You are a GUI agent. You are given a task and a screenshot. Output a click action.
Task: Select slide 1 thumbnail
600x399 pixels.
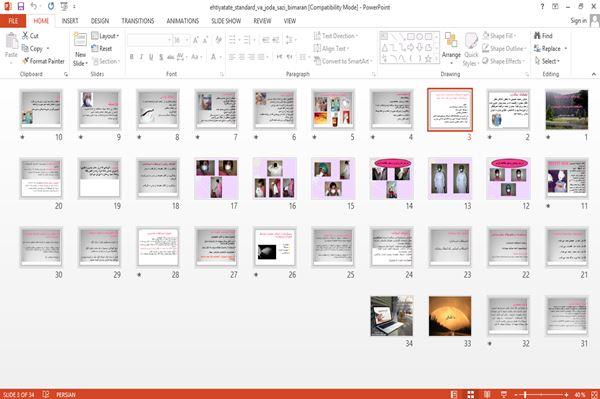click(567, 110)
